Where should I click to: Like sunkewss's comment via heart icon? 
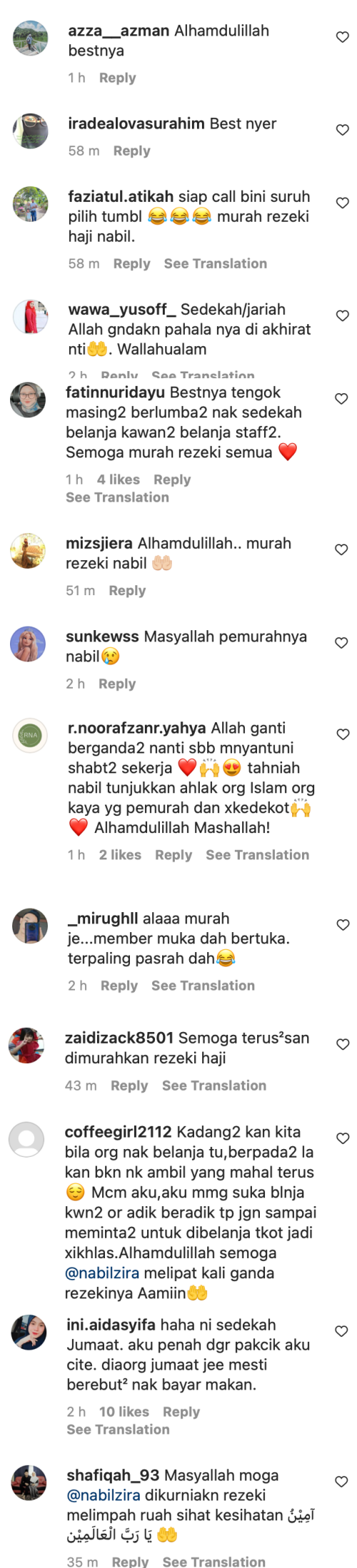342,642
